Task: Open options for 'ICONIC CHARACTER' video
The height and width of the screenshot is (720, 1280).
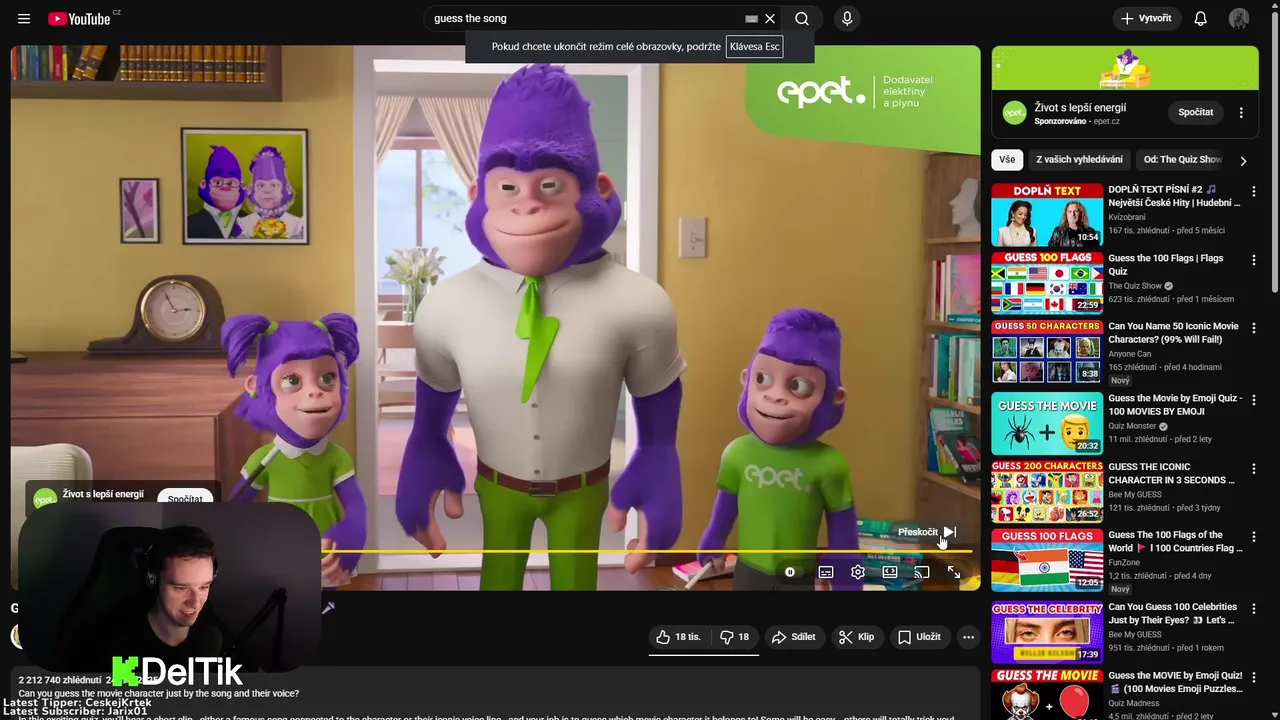Action: tap(1253, 468)
